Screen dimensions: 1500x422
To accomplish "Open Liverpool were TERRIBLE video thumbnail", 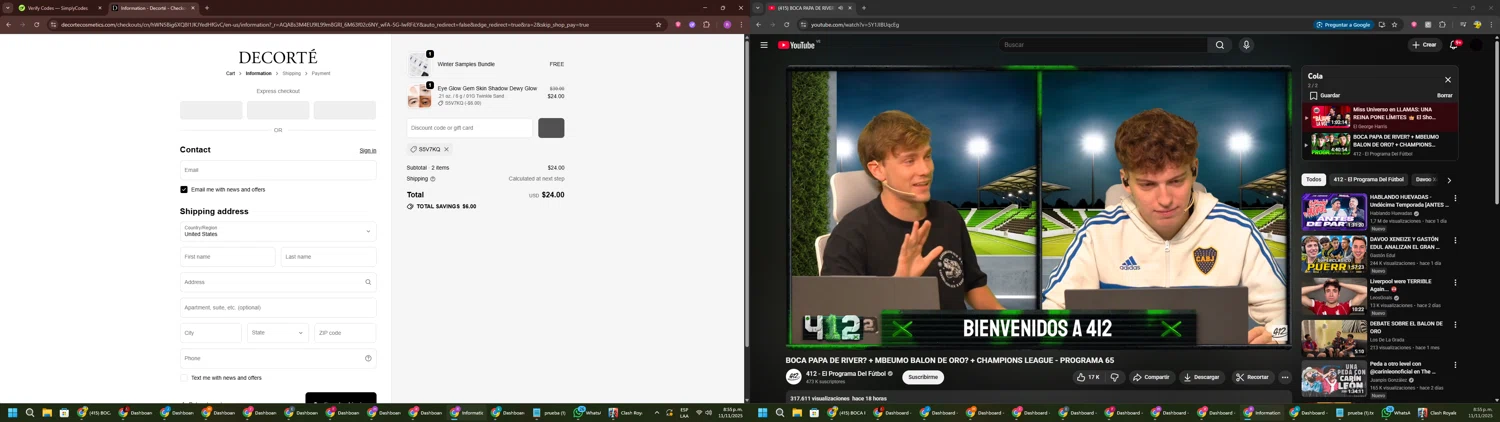I will tap(1334, 297).
